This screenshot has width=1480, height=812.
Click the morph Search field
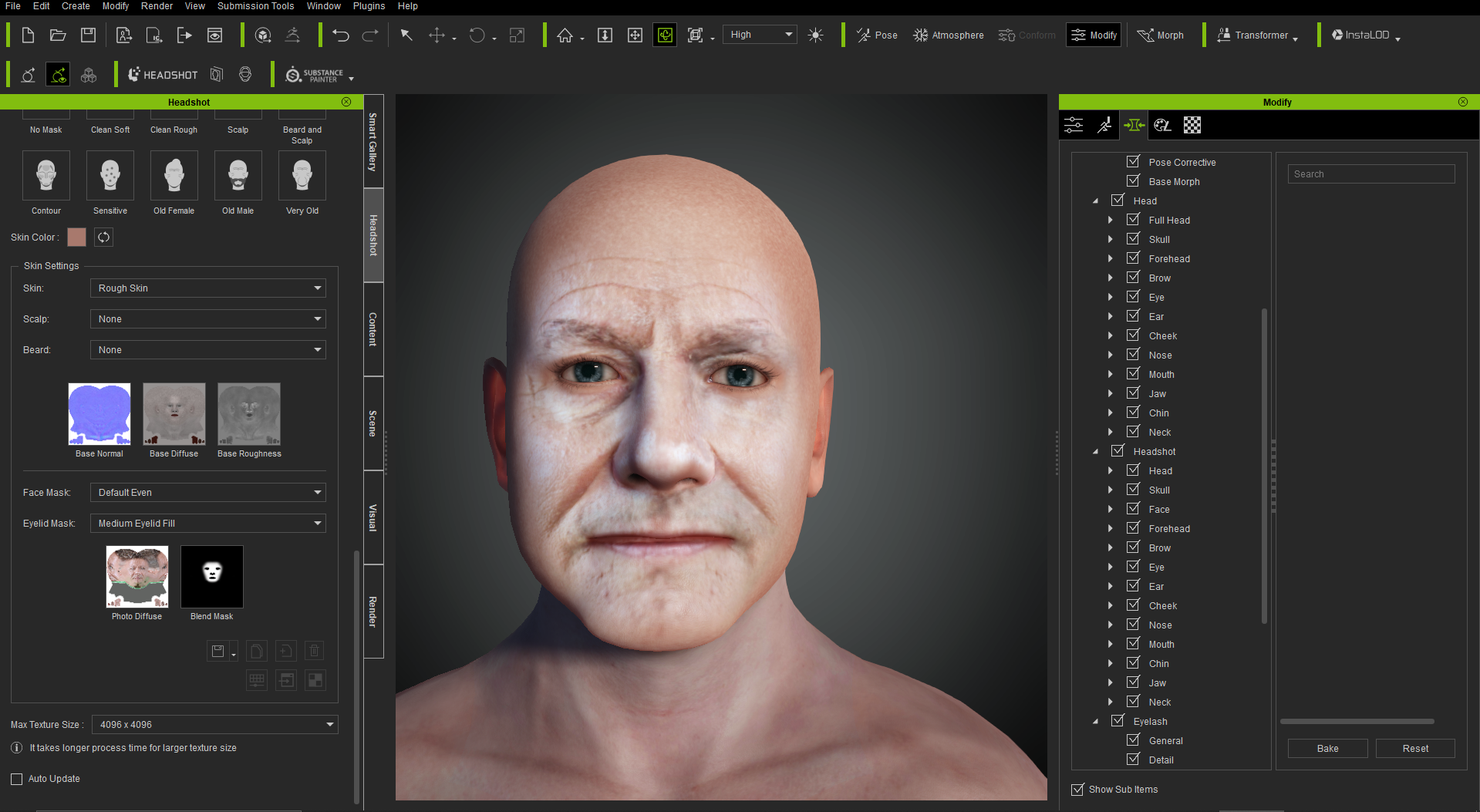tap(1371, 174)
